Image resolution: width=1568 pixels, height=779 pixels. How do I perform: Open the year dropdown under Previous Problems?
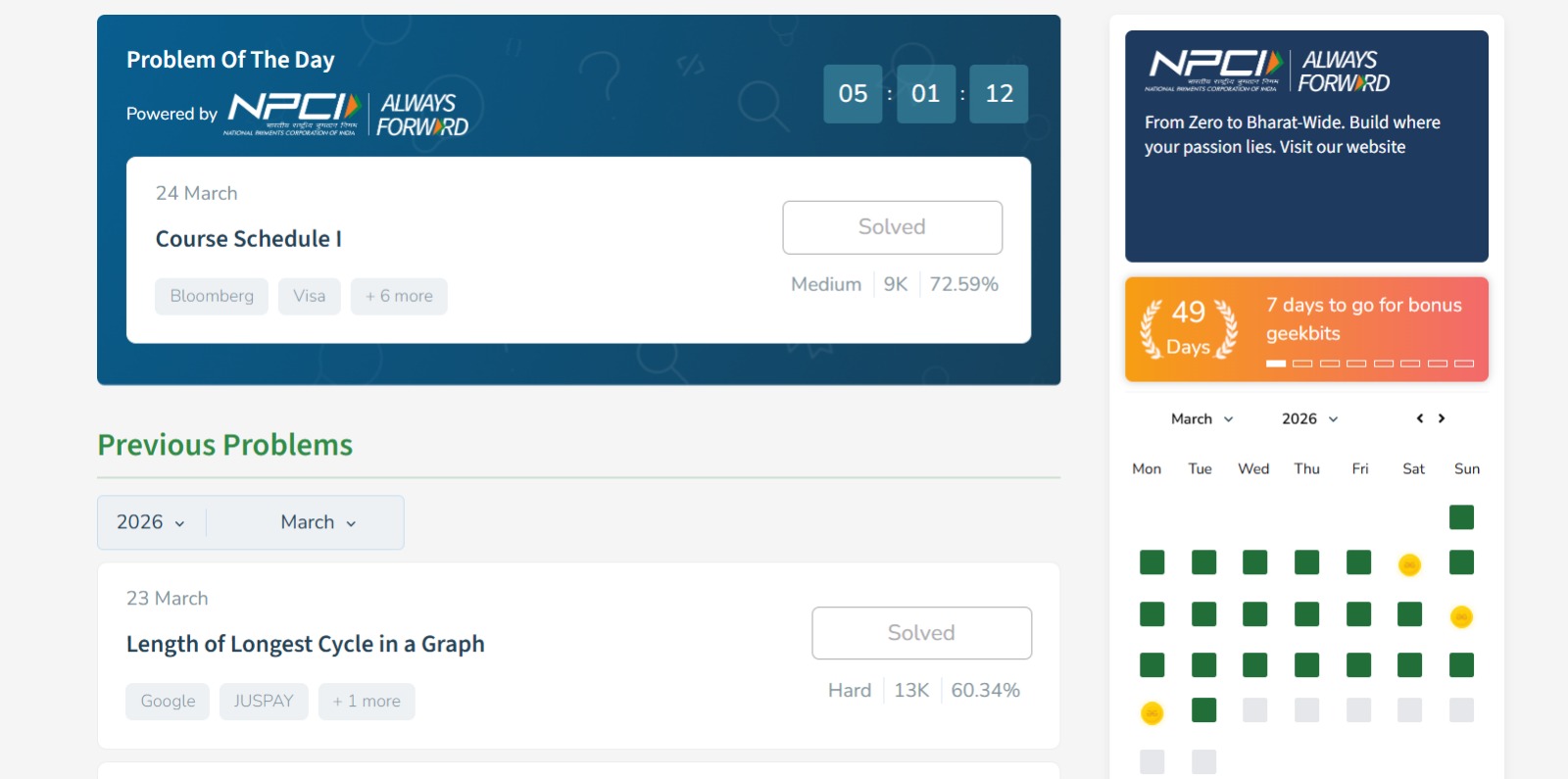pos(151,522)
